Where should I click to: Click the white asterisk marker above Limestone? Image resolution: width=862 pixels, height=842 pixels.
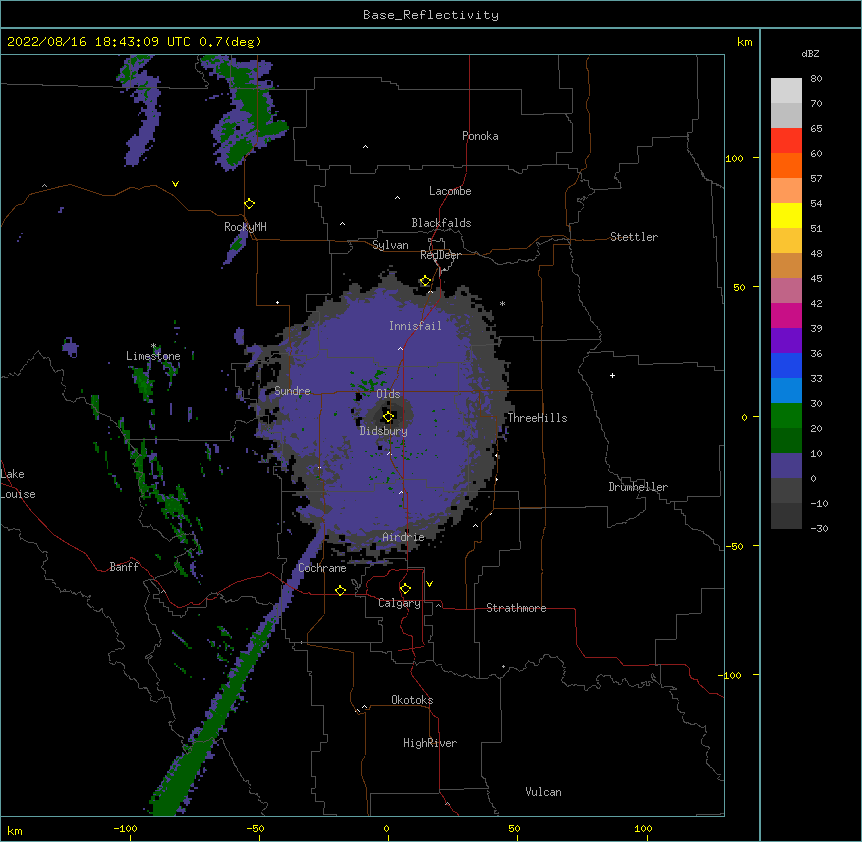point(153,346)
